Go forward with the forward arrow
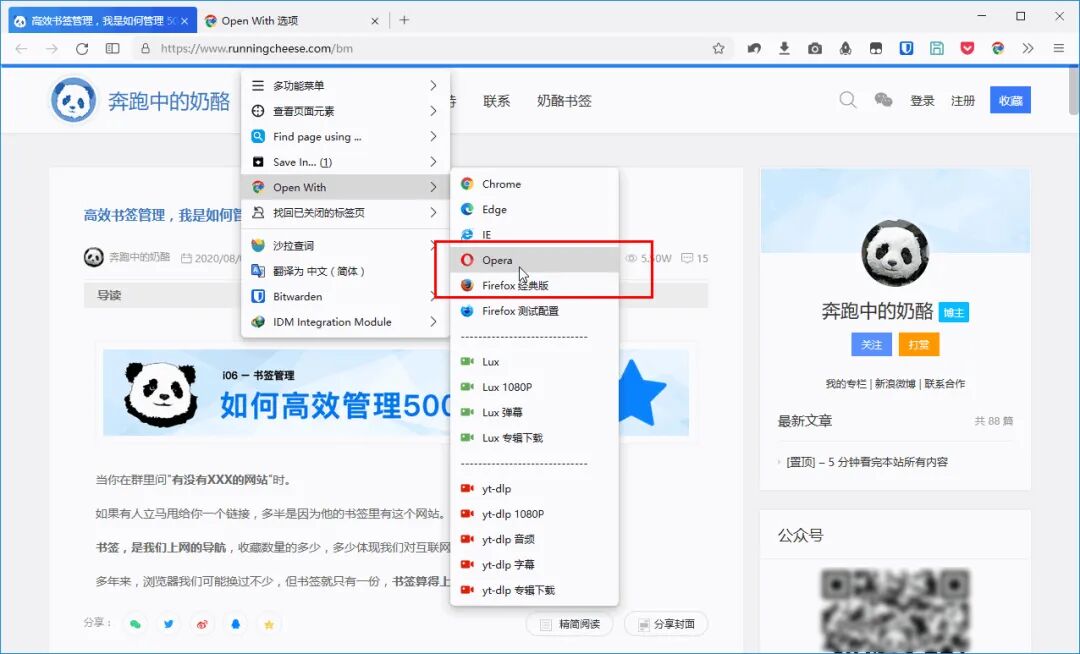 point(52,48)
